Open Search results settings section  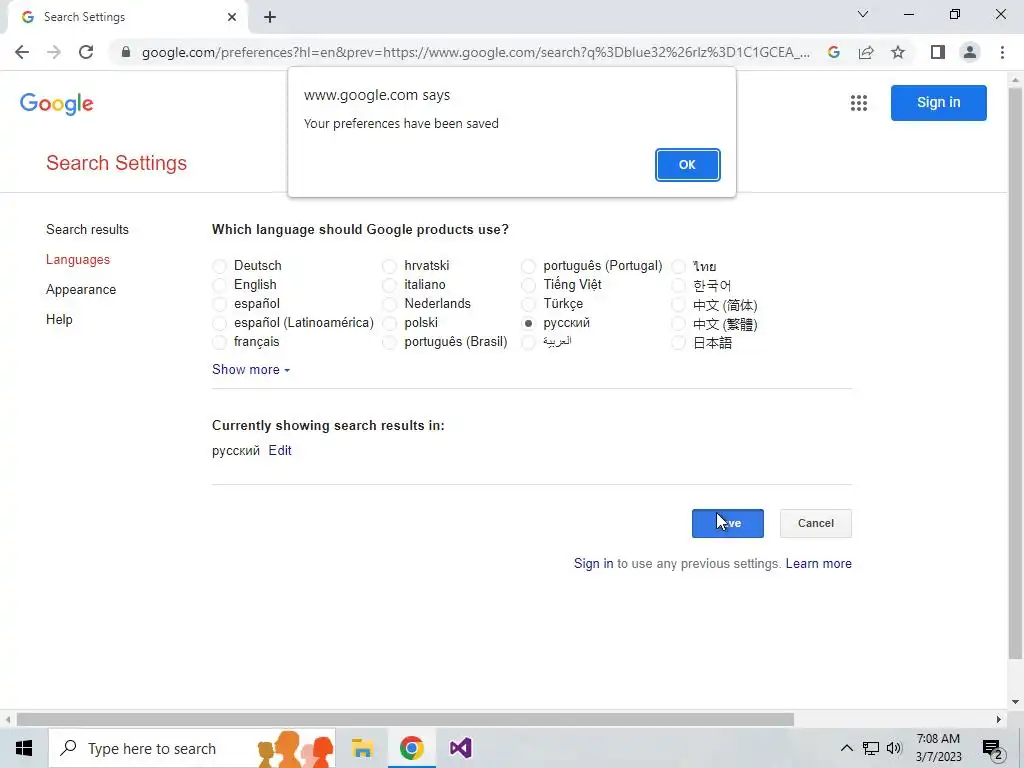tap(88, 229)
